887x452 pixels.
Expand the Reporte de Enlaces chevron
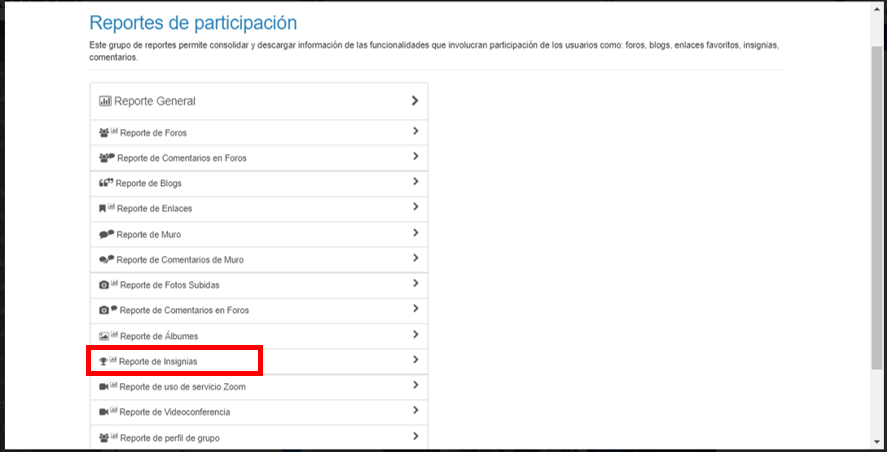coord(415,207)
